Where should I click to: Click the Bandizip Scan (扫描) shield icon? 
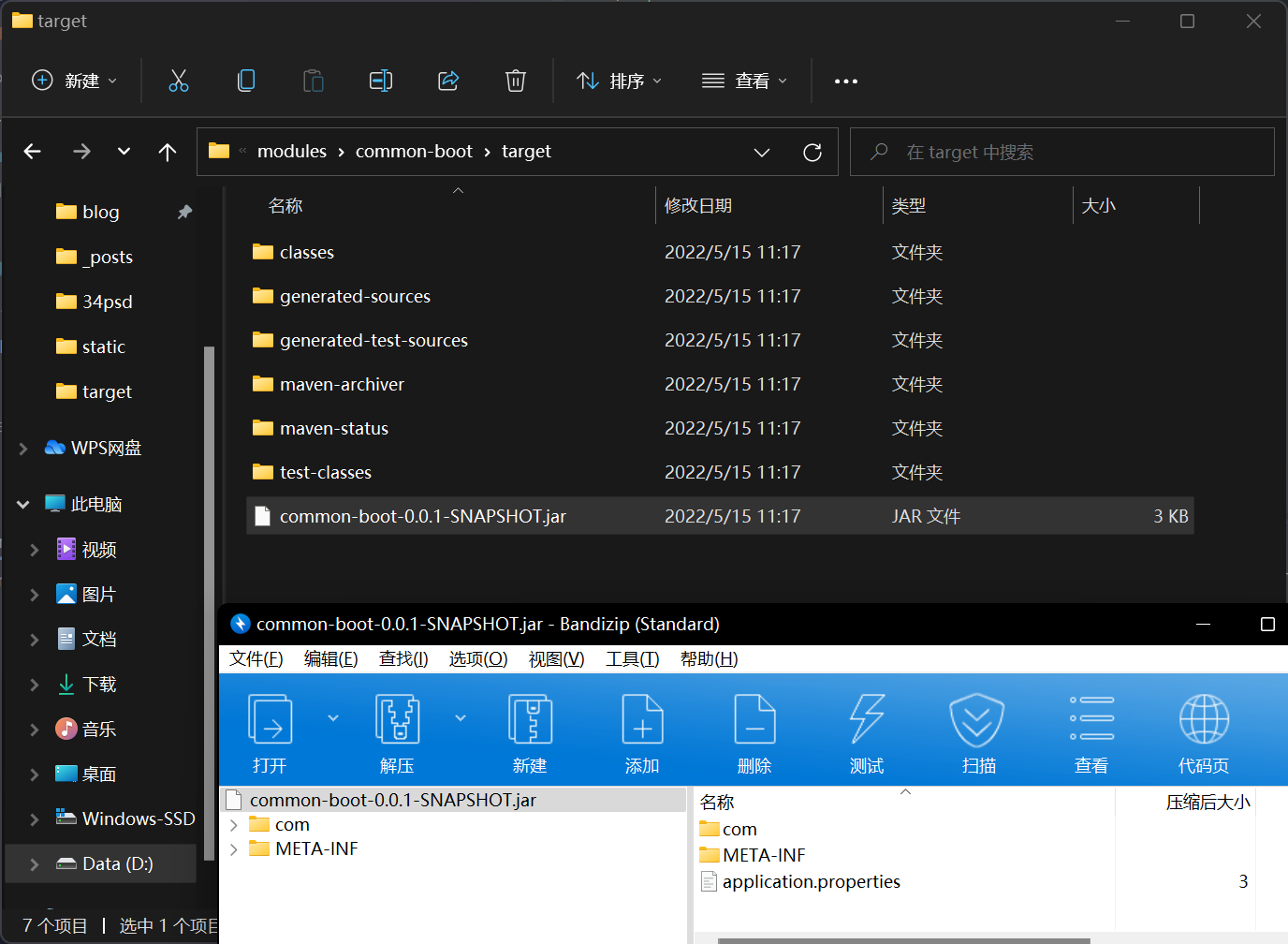tap(977, 719)
